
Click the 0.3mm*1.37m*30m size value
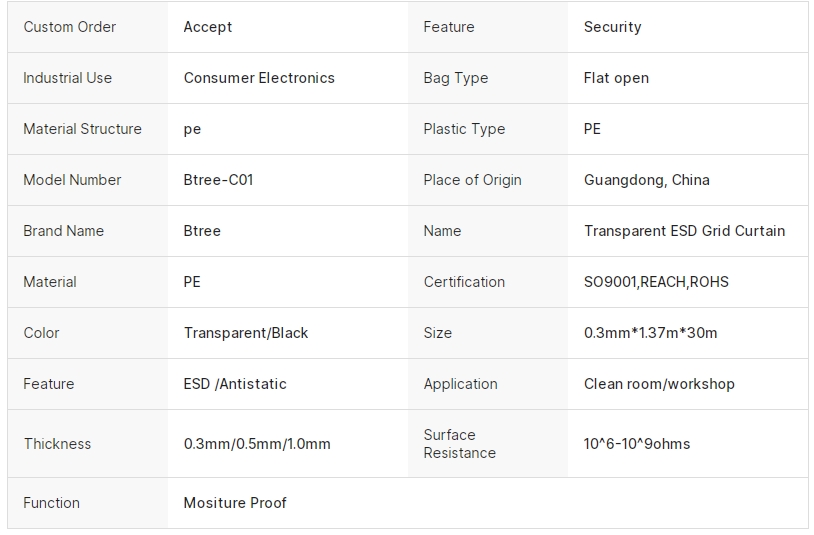click(650, 333)
